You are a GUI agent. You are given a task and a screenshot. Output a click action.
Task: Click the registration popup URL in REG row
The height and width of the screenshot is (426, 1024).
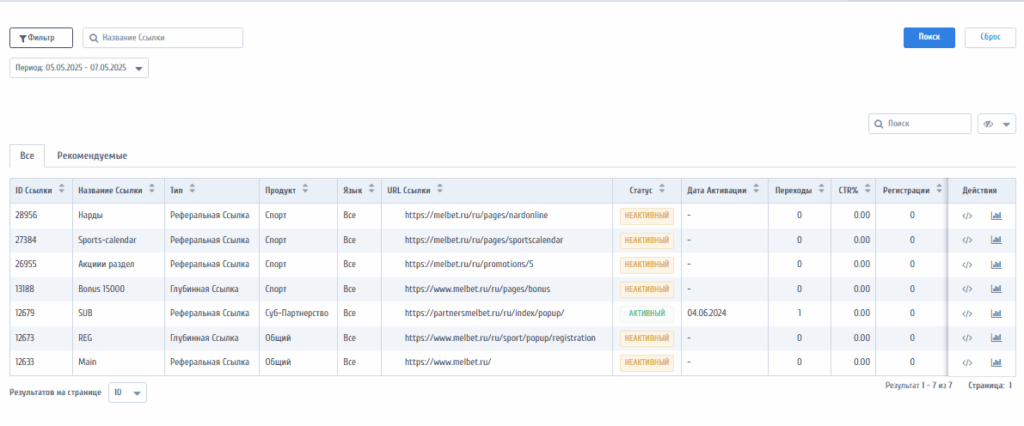[x=500, y=338]
